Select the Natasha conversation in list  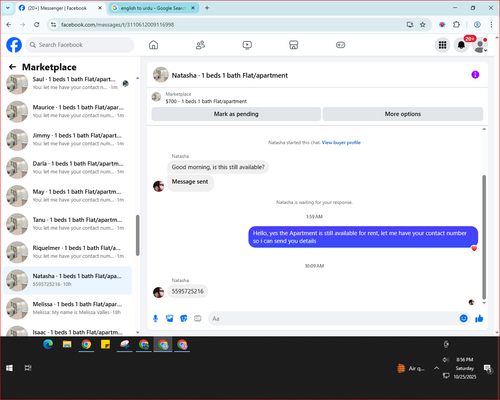pyautogui.click(x=68, y=280)
